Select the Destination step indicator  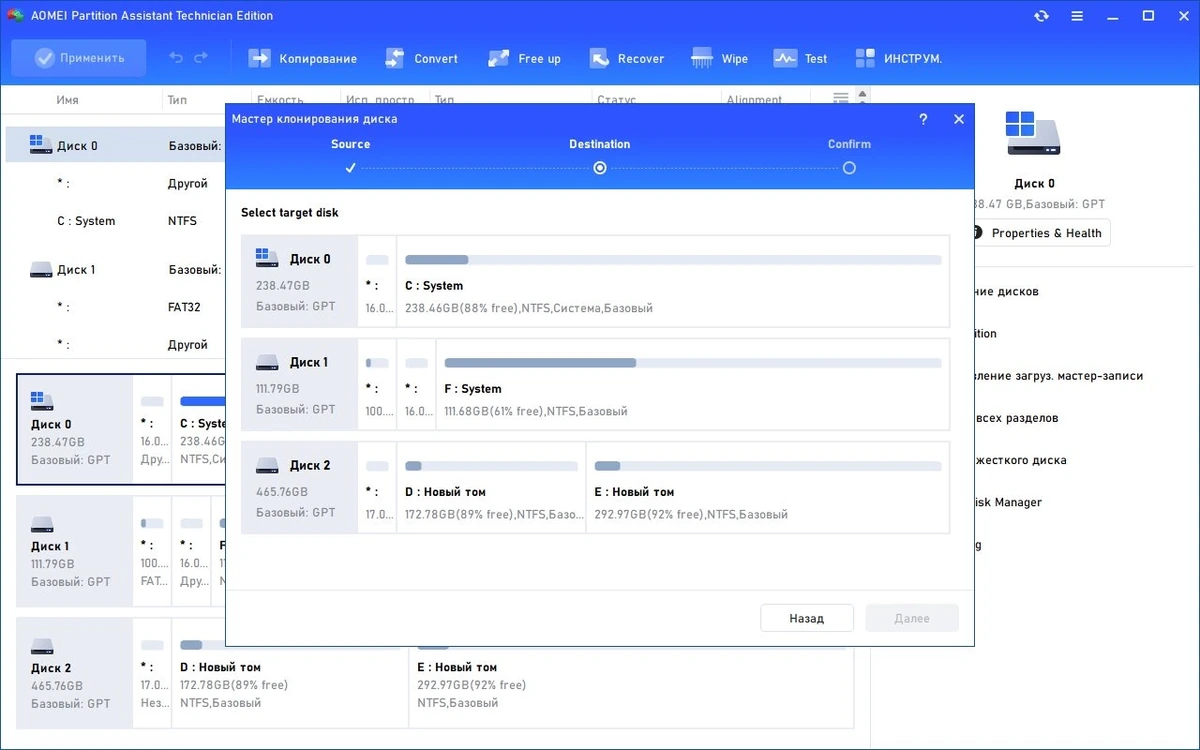pyautogui.click(x=600, y=156)
